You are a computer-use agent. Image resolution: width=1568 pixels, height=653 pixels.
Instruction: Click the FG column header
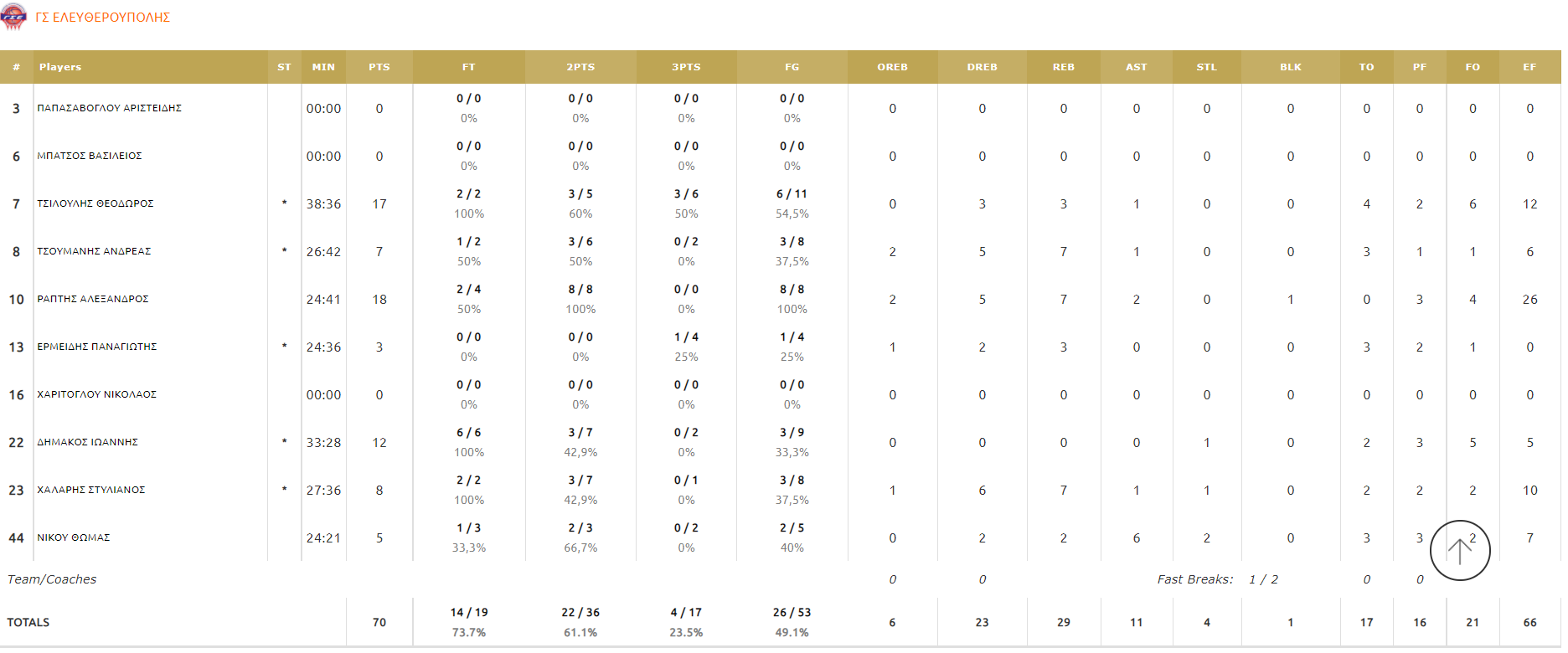792,67
